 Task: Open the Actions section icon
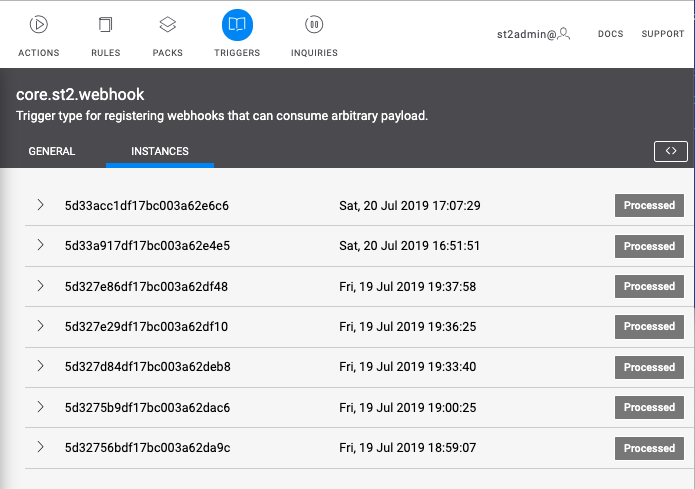tap(38, 25)
